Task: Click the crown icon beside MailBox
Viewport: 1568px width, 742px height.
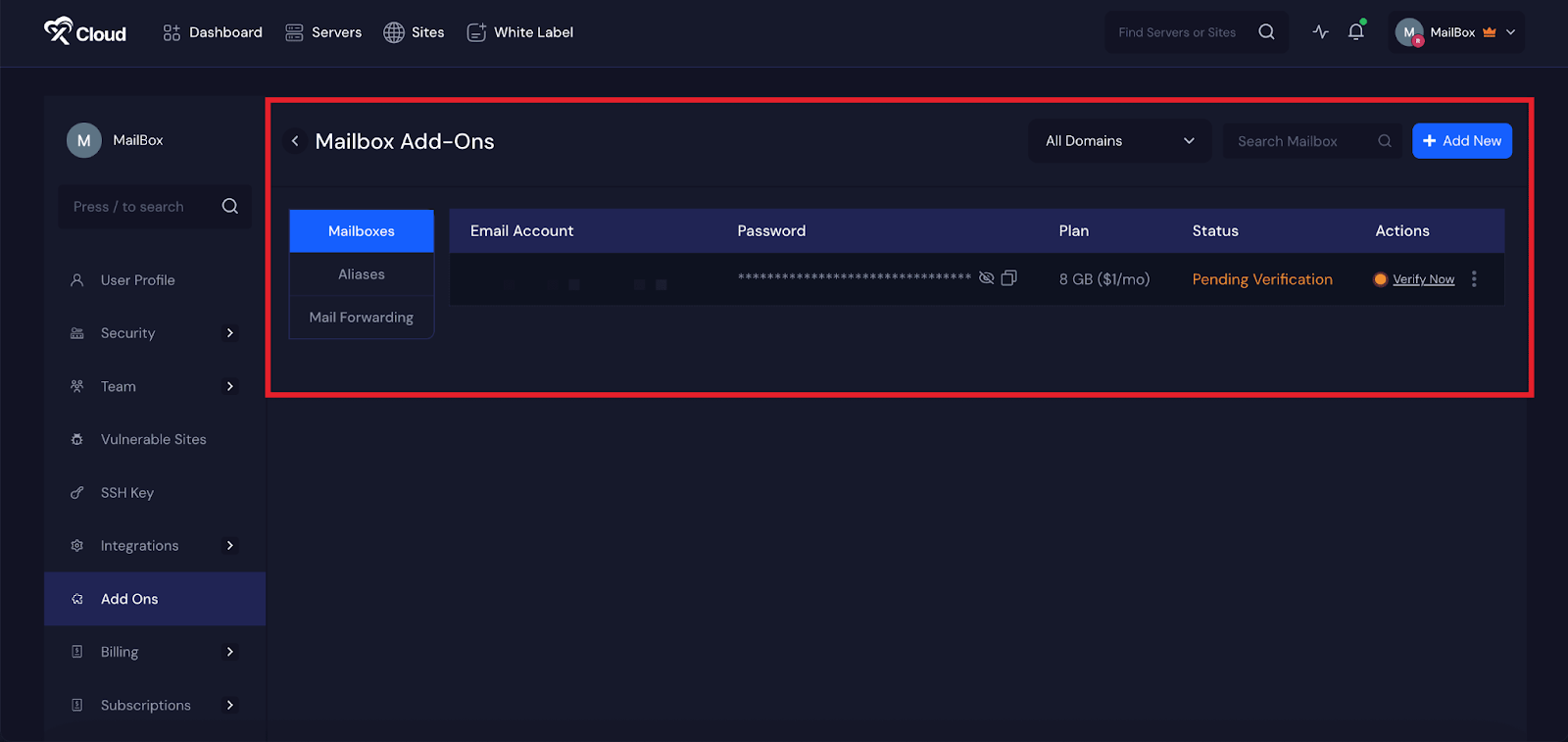Action: point(1490,32)
